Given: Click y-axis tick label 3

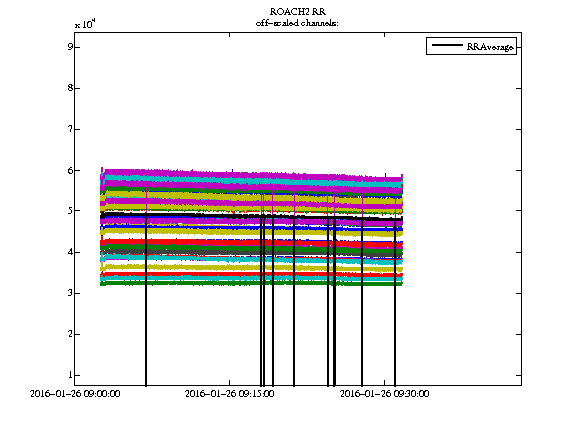Looking at the screenshot, I should (x=70, y=293).
